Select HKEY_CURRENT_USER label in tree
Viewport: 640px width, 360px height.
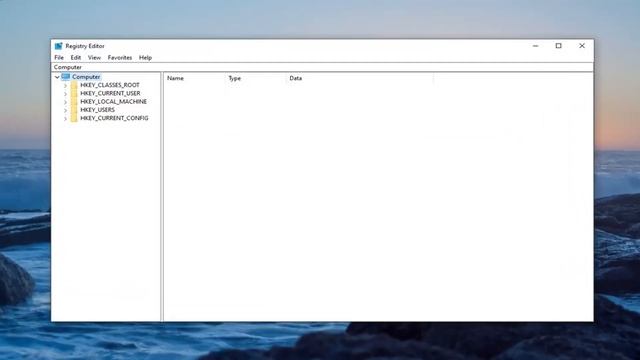[110, 93]
